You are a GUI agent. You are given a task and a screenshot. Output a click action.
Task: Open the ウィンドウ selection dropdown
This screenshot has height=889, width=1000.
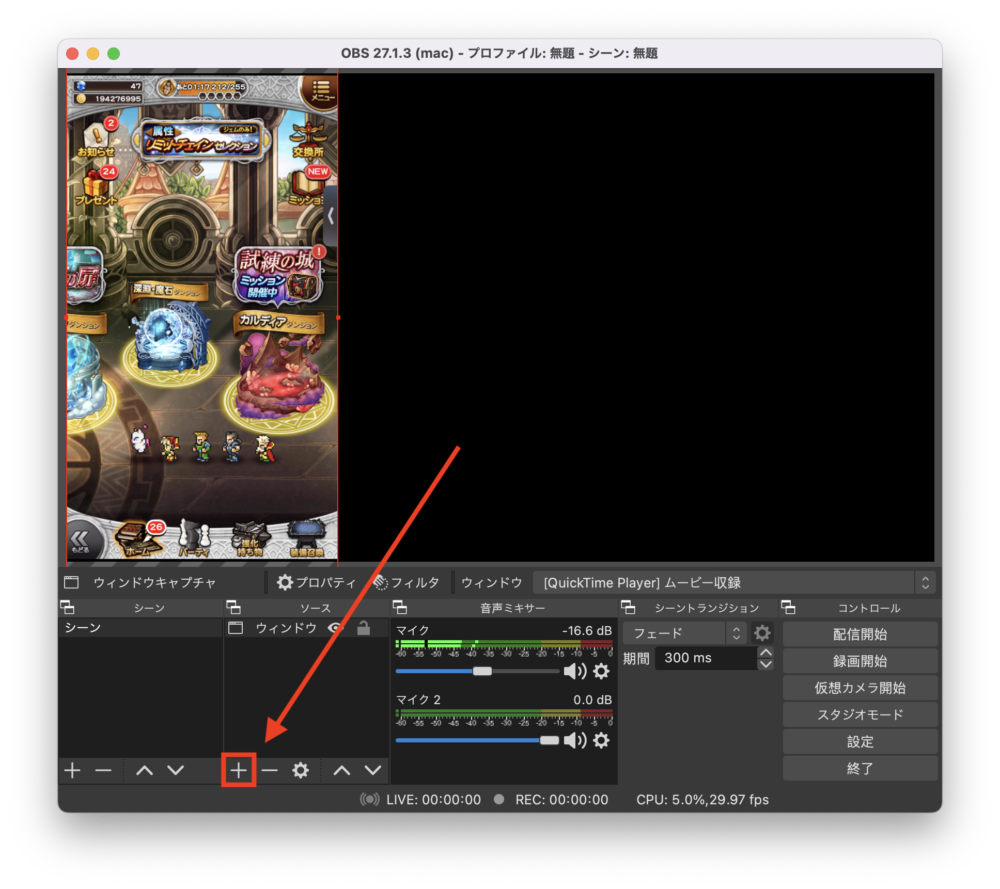coord(734,582)
